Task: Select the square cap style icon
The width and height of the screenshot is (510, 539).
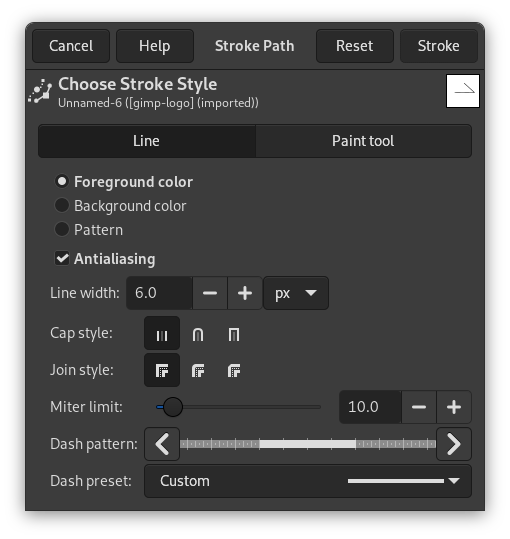Action: 234,334
